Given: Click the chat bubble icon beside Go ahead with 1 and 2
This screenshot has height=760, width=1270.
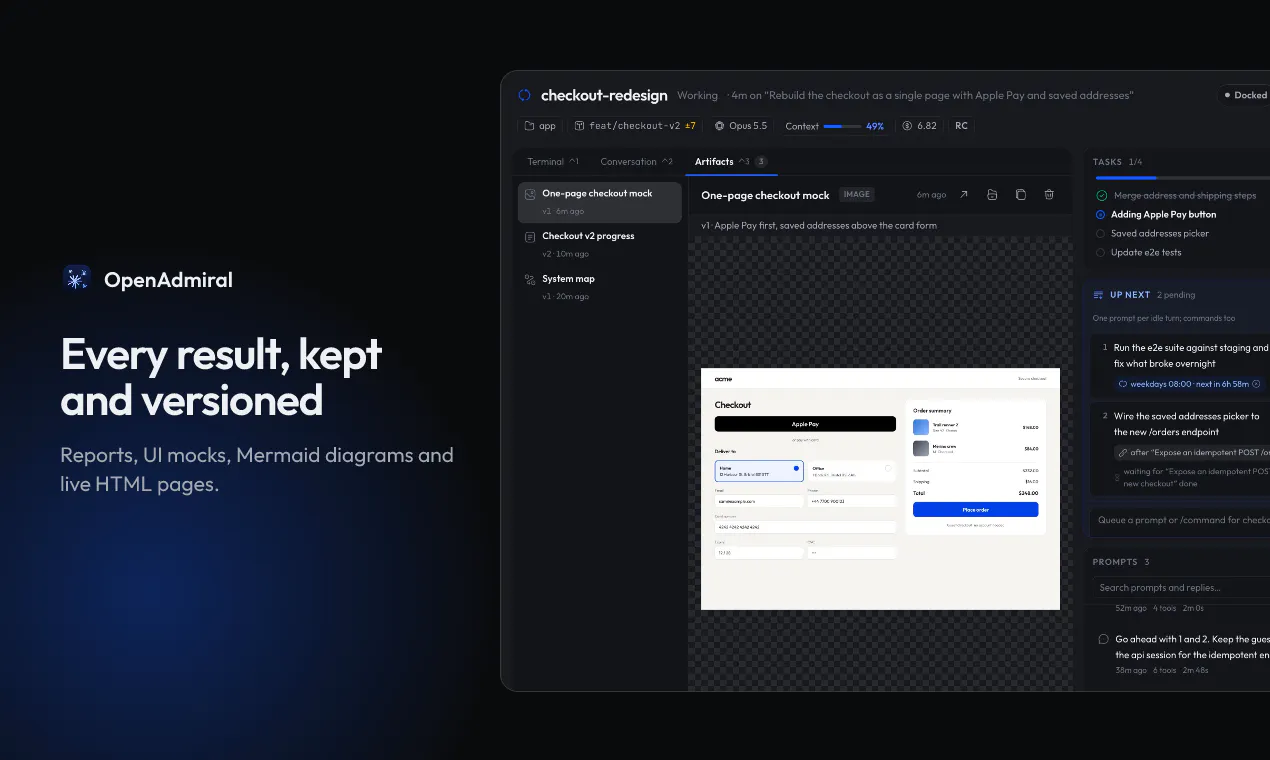Looking at the screenshot, I should click(1103, 639).
